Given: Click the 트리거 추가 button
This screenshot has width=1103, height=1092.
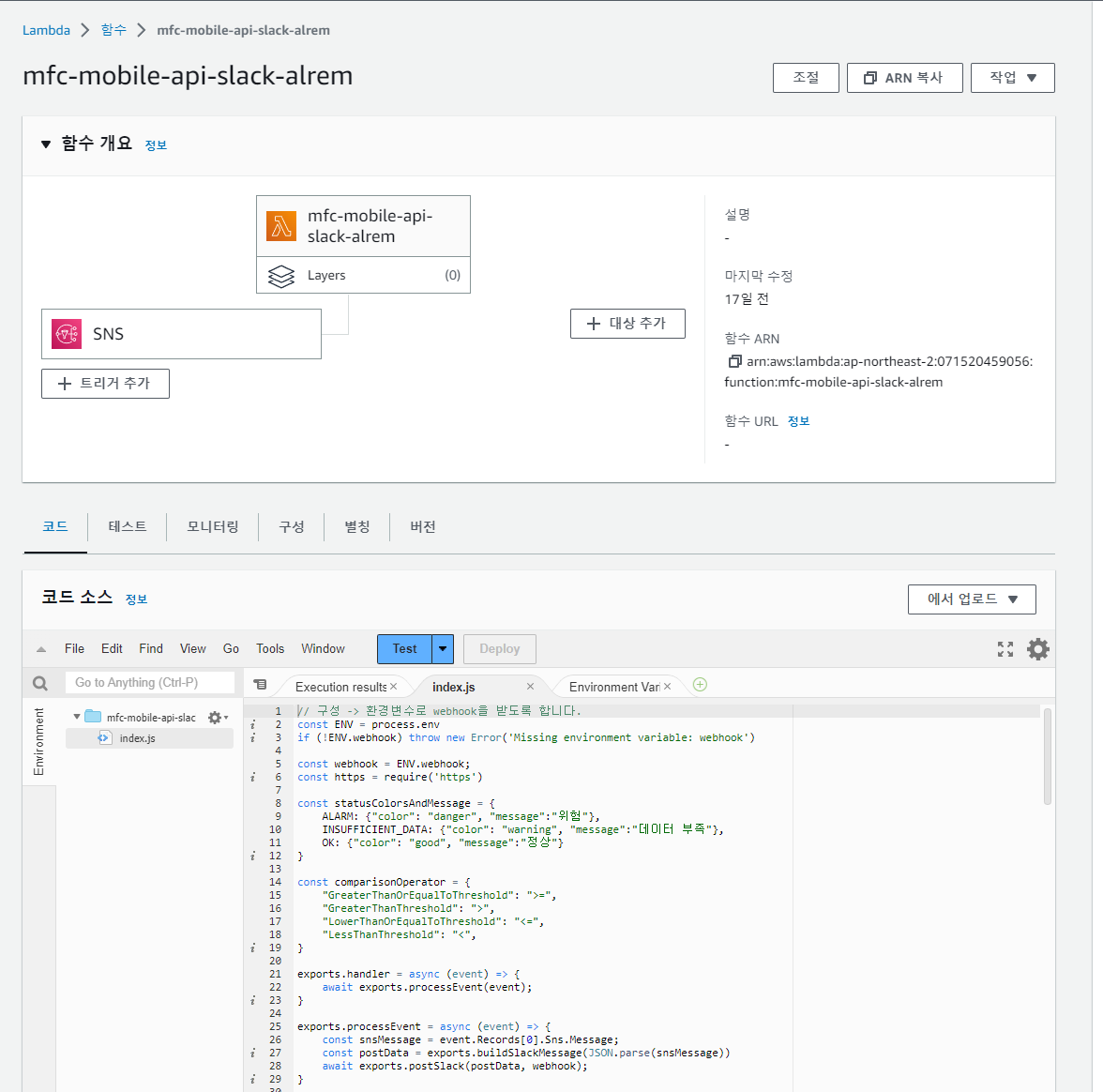Looking at the screenshot, I should [105, 384].
